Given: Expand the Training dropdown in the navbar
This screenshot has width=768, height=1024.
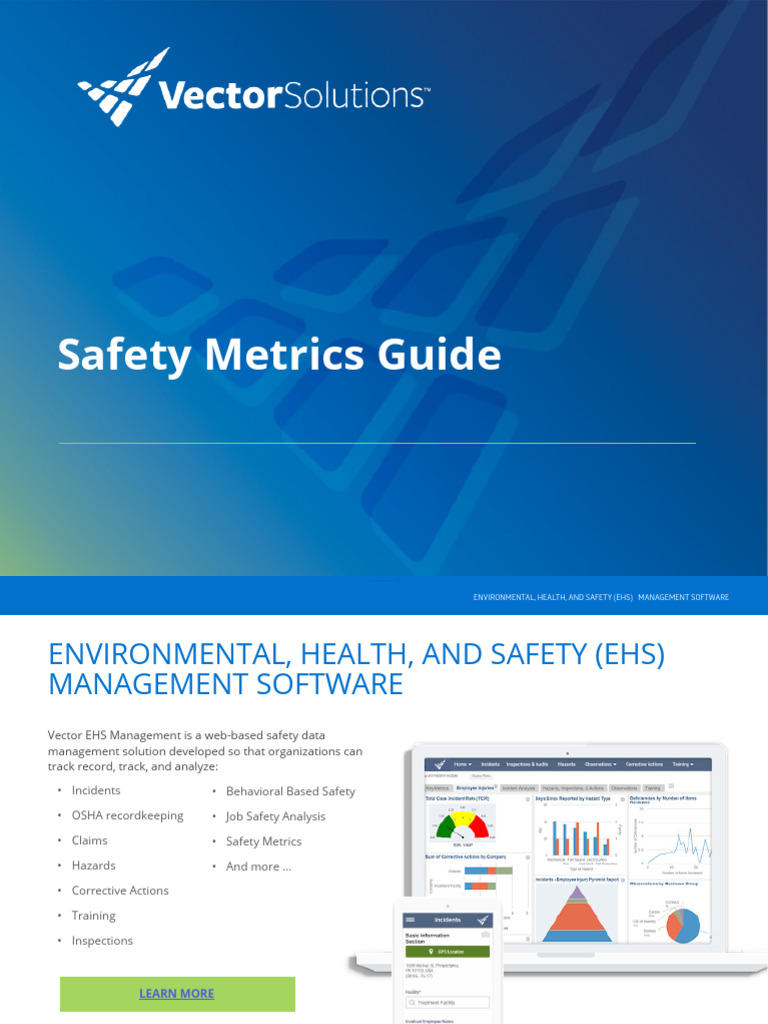Looking at the screenshot, I should pyautogui.click(x=682, y=764).
